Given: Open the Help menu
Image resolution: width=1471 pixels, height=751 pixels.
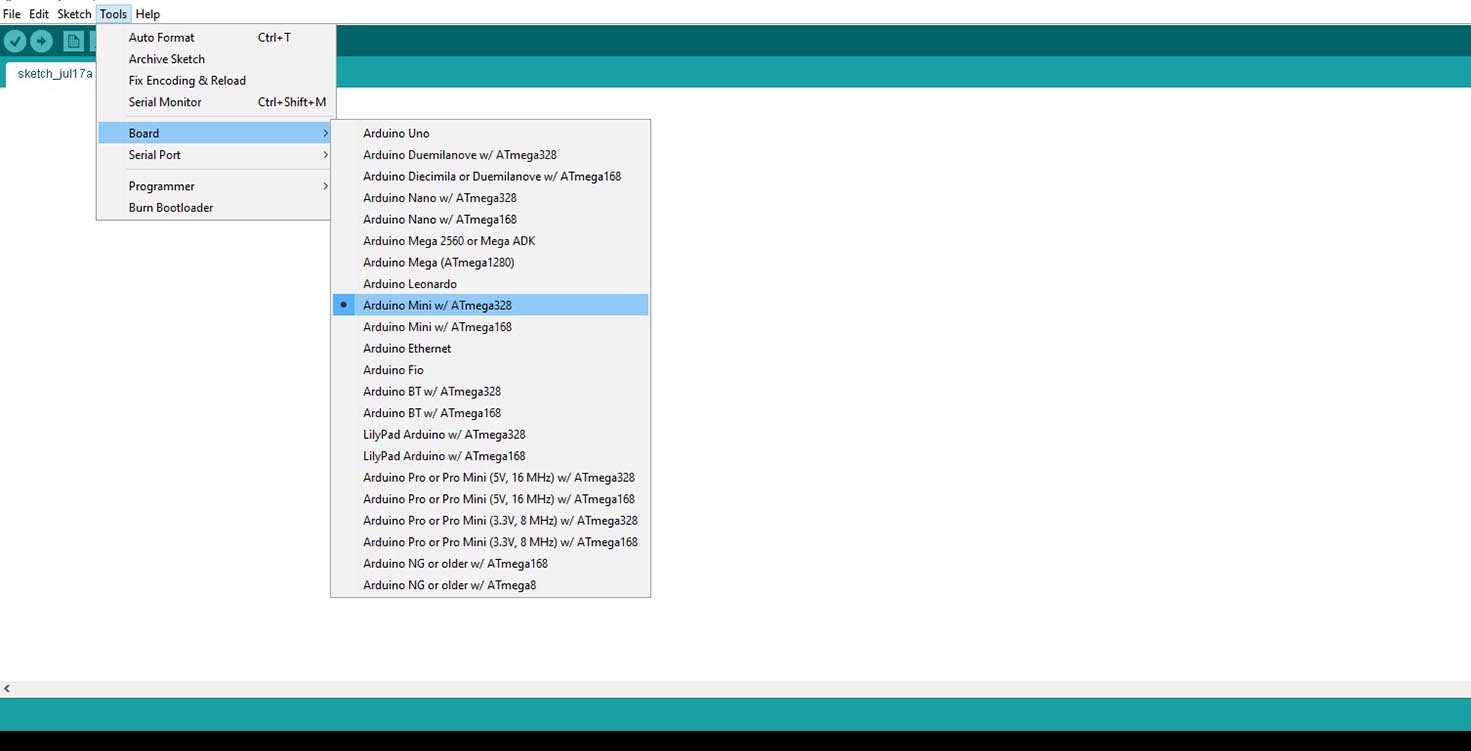Looking at the screenshot, I should 148,14.
